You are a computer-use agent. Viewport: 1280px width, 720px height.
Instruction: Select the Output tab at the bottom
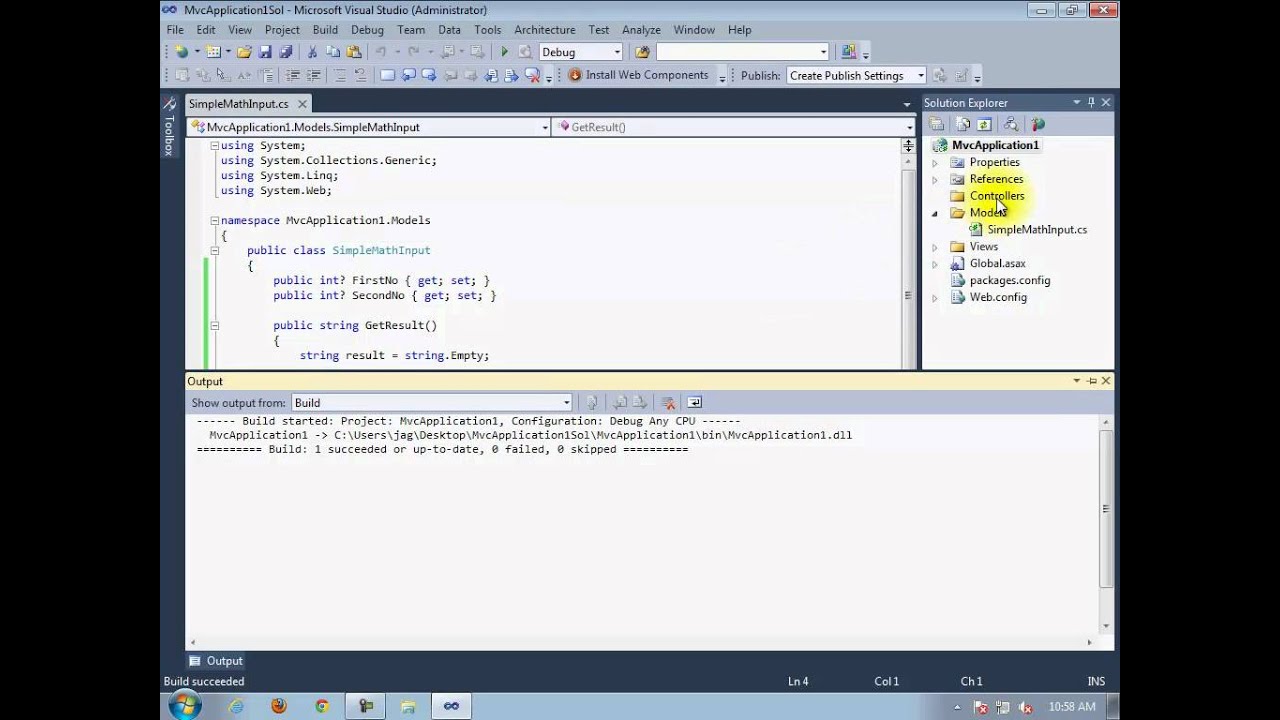215,661
